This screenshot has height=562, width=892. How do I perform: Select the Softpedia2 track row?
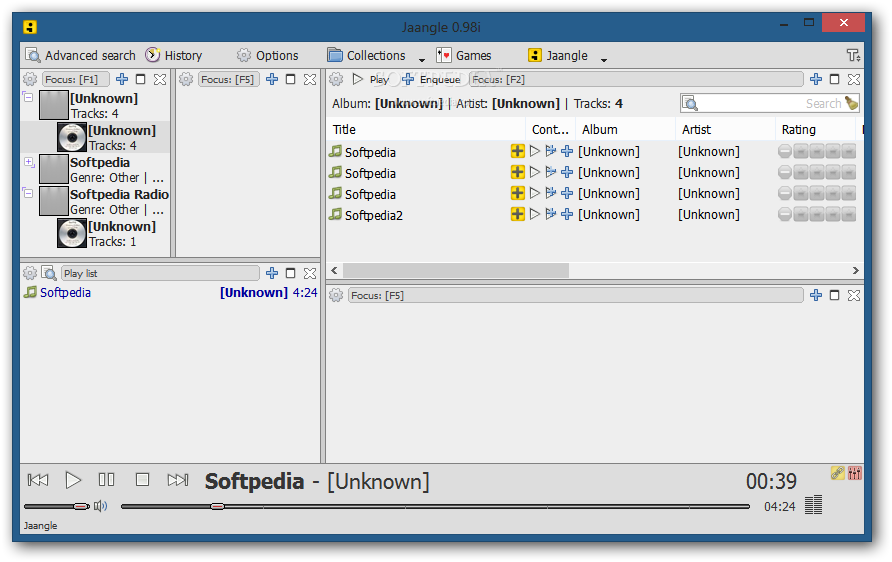(x=595, y=214)
